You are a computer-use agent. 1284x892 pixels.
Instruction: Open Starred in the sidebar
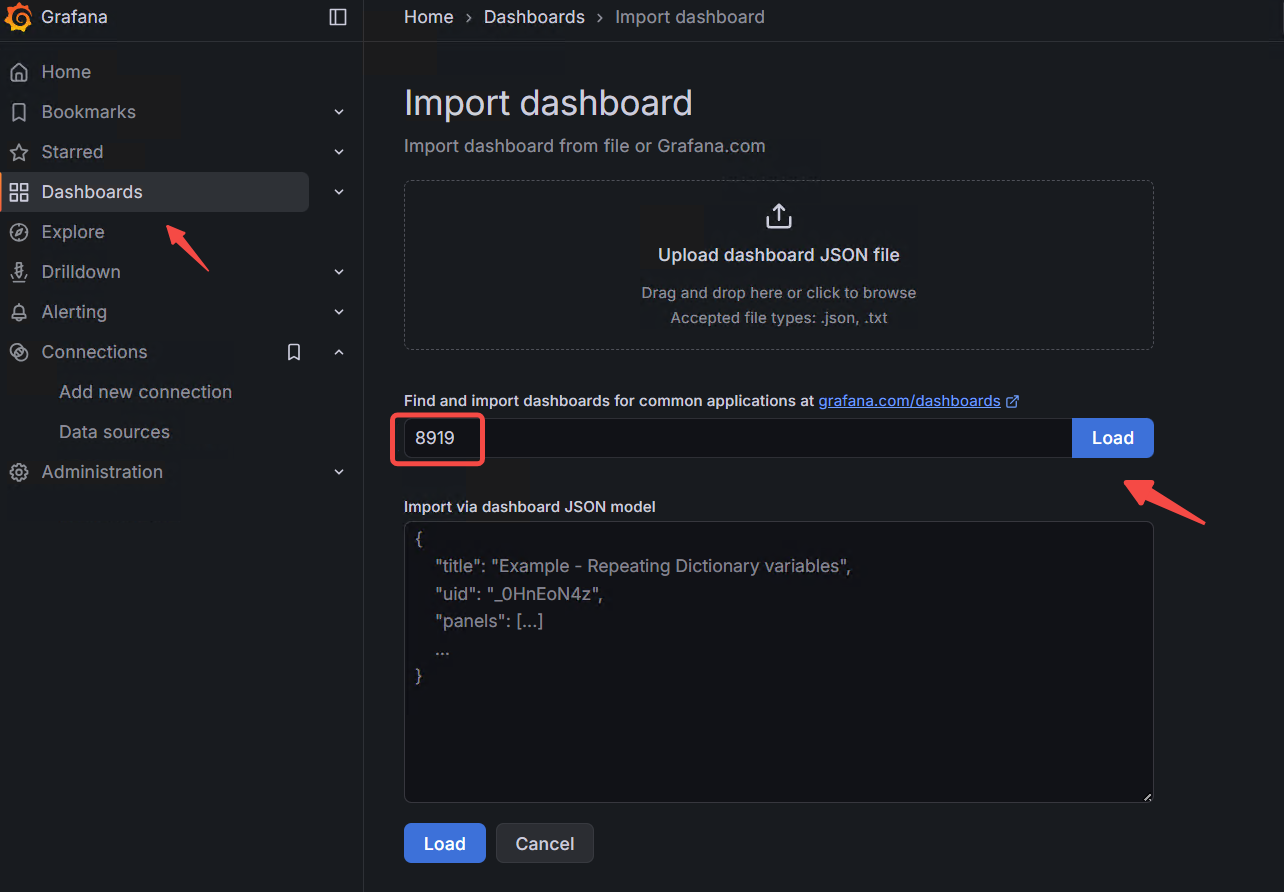72,152
